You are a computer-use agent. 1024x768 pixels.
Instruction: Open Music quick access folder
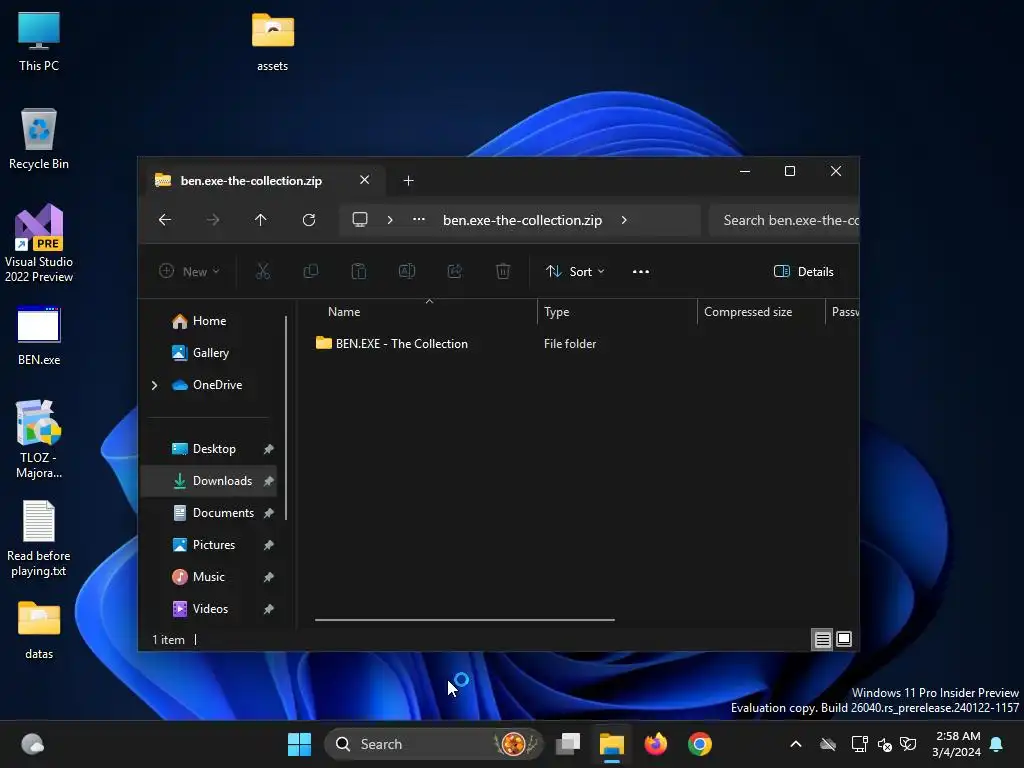[x=209, y=577]
